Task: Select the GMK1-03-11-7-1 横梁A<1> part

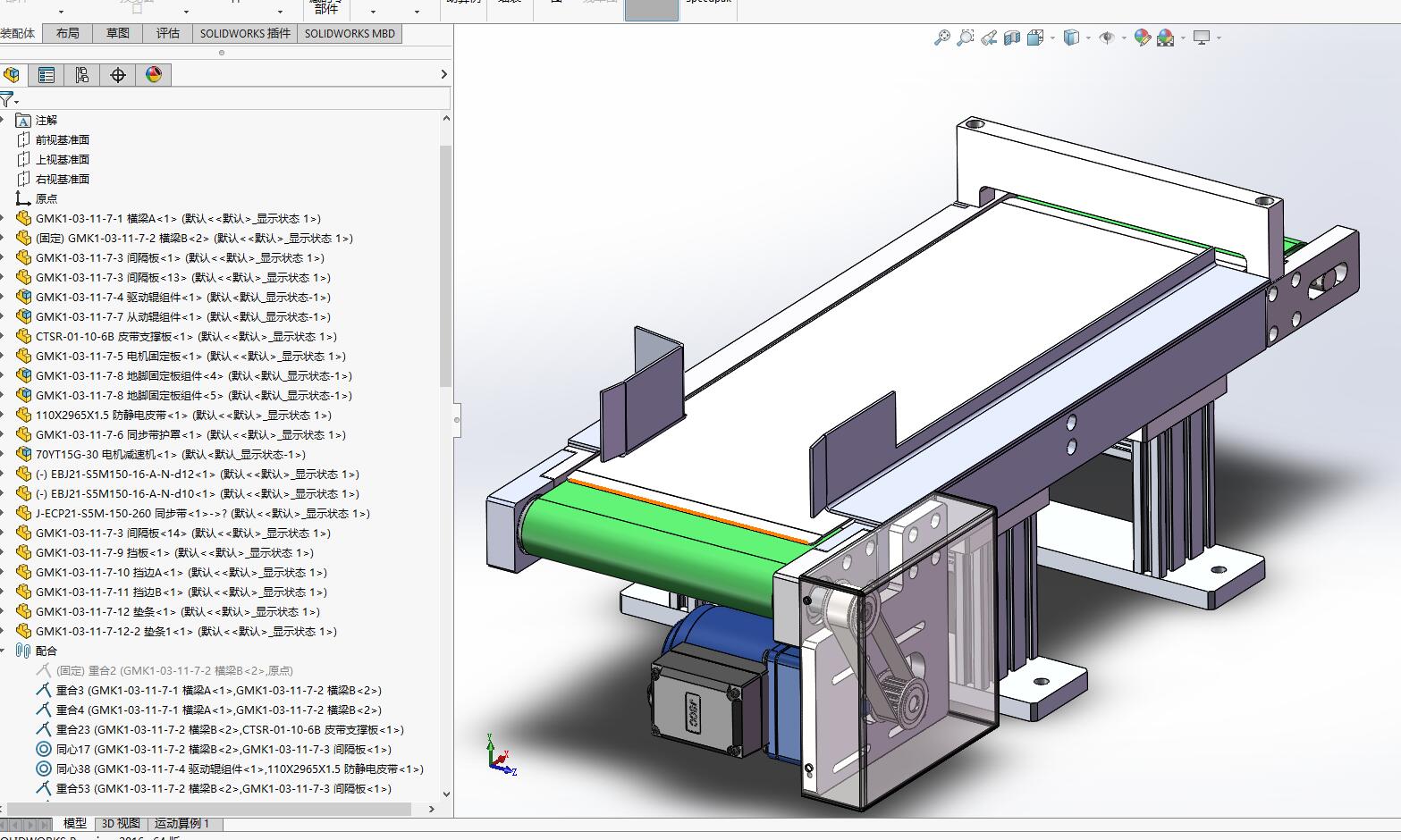Action: (x=178, y=218)
